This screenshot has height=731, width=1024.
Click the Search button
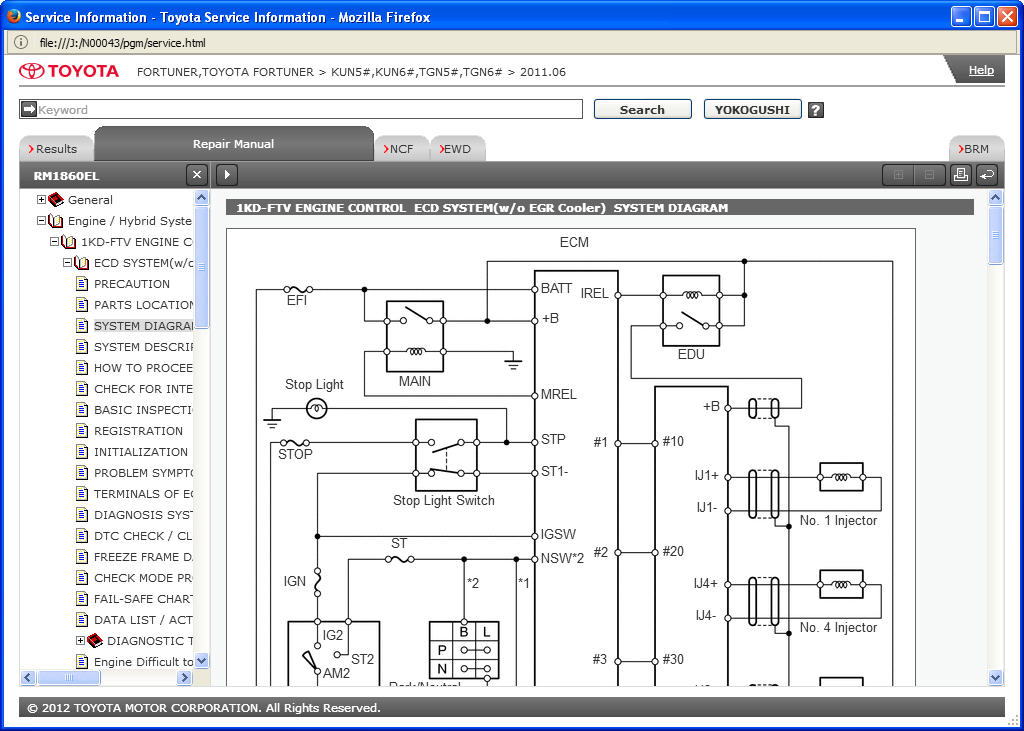[642, 110]
